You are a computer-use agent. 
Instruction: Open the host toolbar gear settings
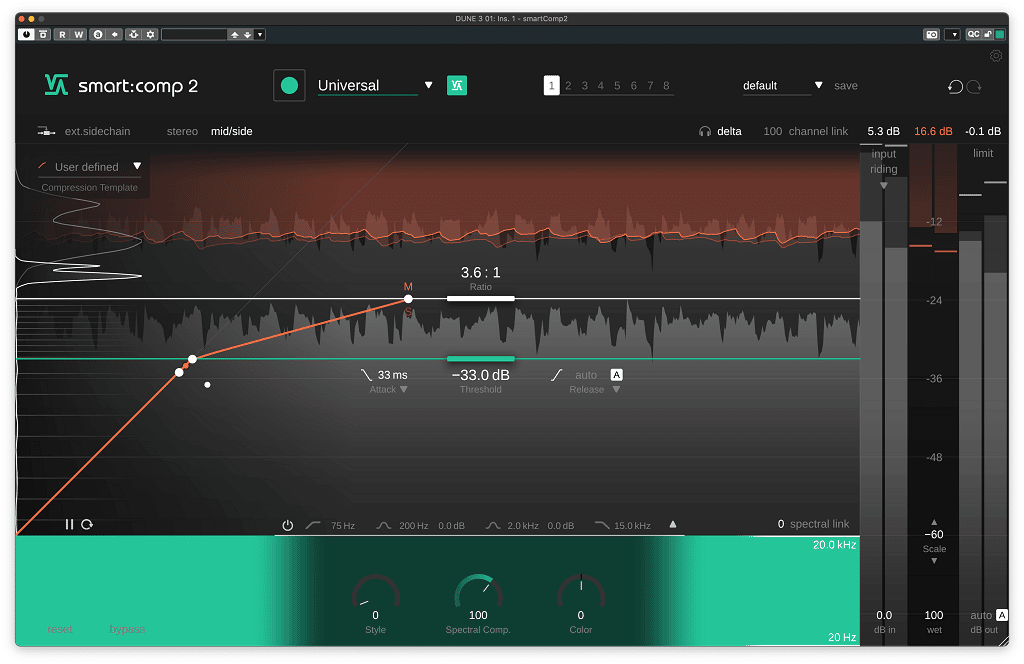coord(150,35)
